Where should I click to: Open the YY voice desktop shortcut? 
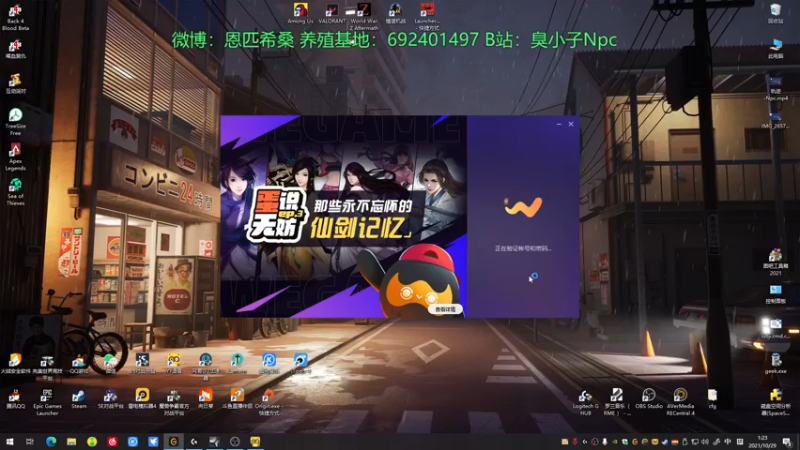tap(173, 364)
